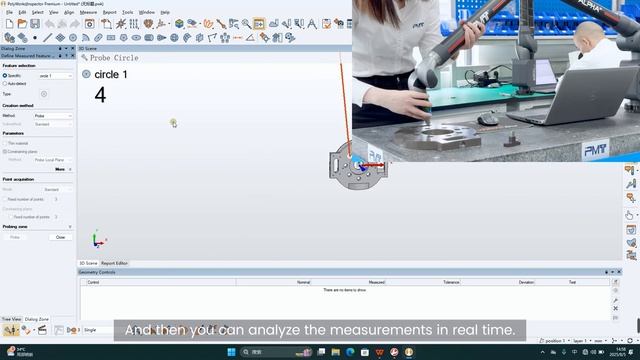640x360 pixels.
Task: Toggle the Constraining plane checkbox
Action: 5,151
